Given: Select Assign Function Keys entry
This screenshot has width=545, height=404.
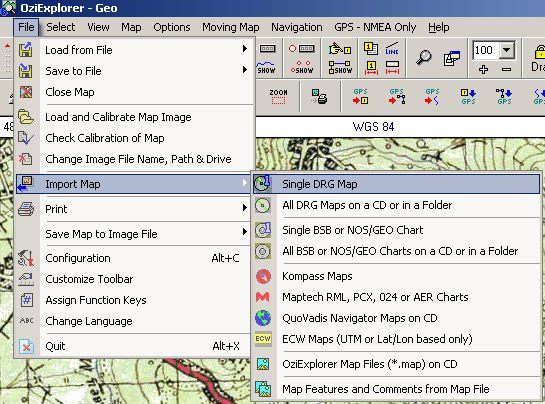Looking at the screenshot, I should [x=134, y=300].
